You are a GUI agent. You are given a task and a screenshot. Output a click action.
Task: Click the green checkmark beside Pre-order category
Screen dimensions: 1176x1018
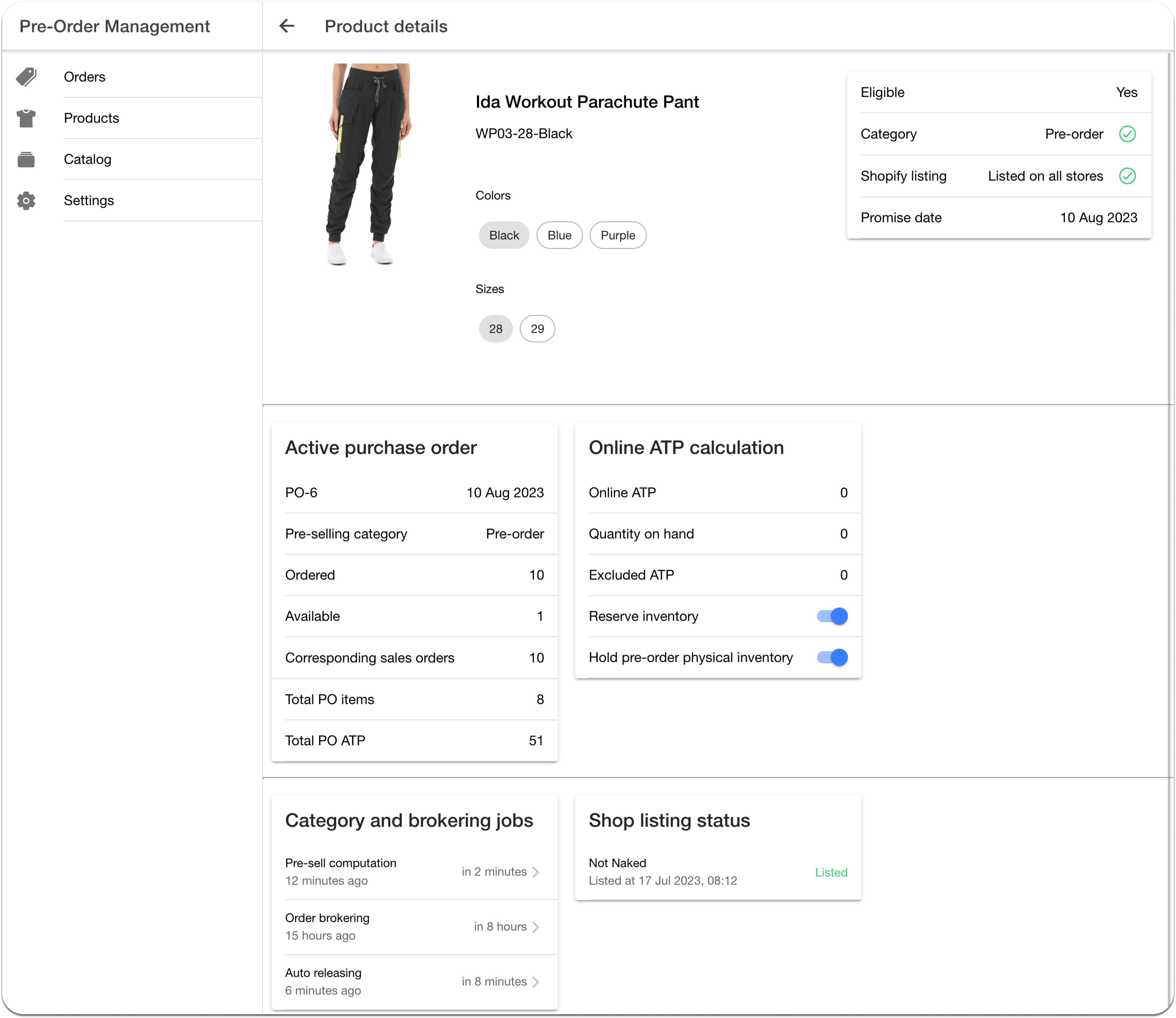pos(1128,134)
